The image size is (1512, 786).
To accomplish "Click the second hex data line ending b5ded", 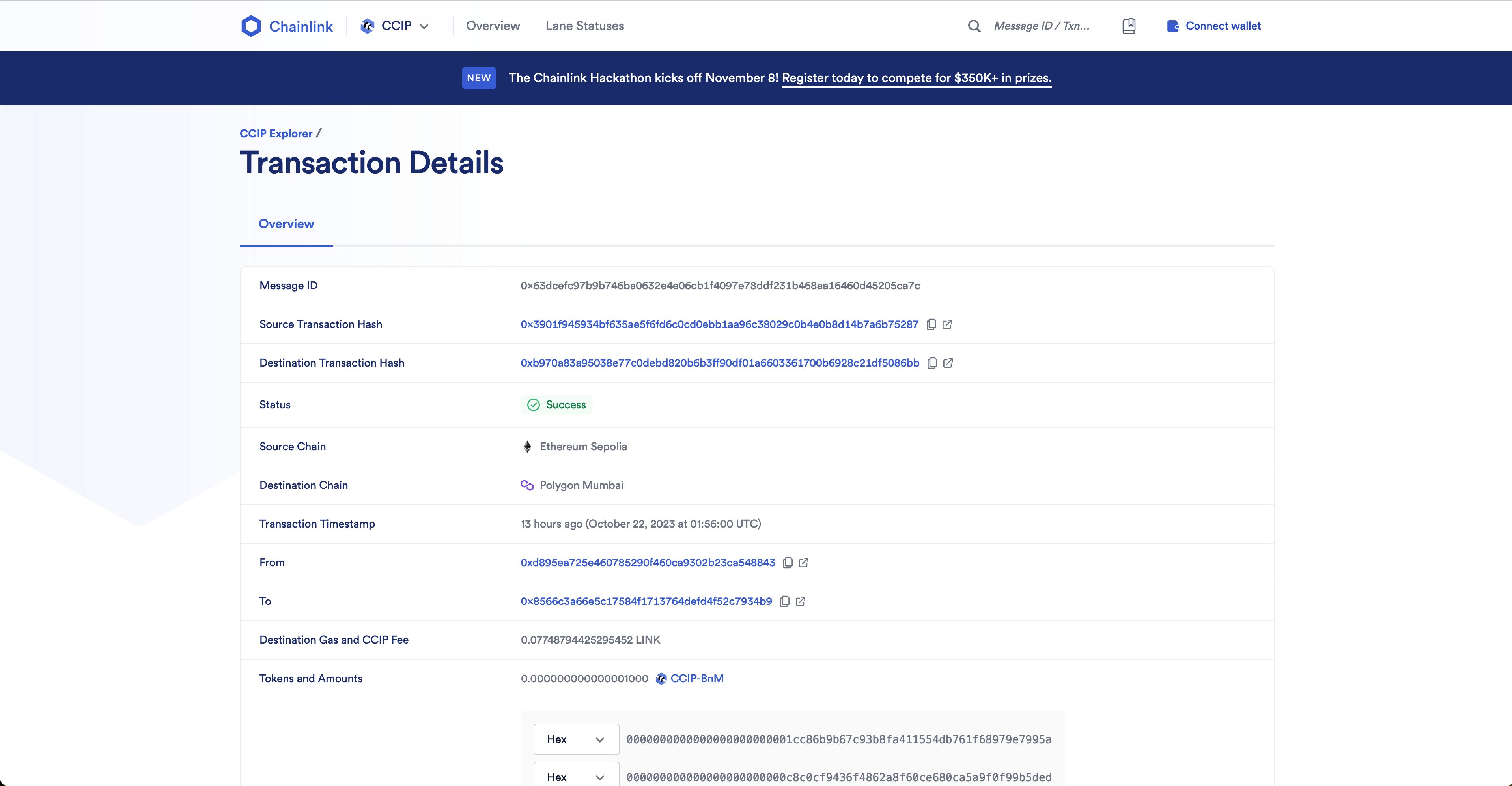I will 839,777.
